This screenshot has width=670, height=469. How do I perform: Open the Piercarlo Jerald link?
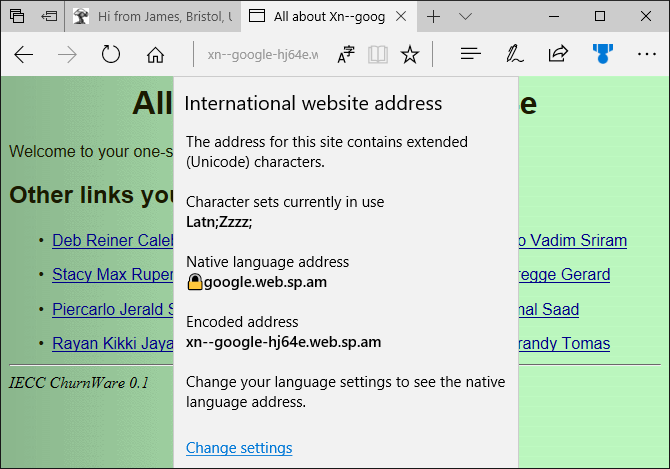[113, 309]
